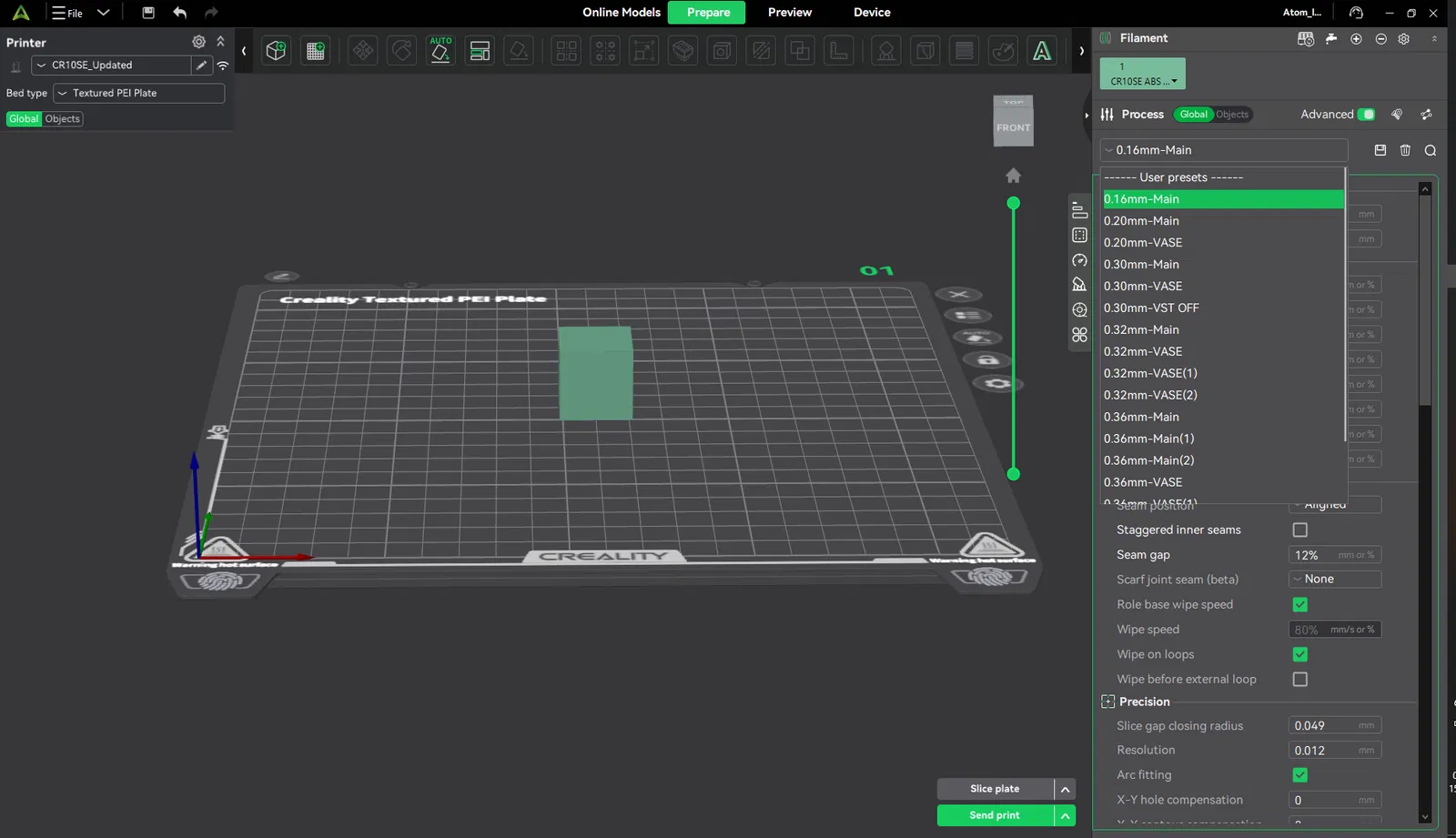Open printer settings gear in Printer panel
The height and width of the screenshot is (838, 1456).
[x=198, y=42]
